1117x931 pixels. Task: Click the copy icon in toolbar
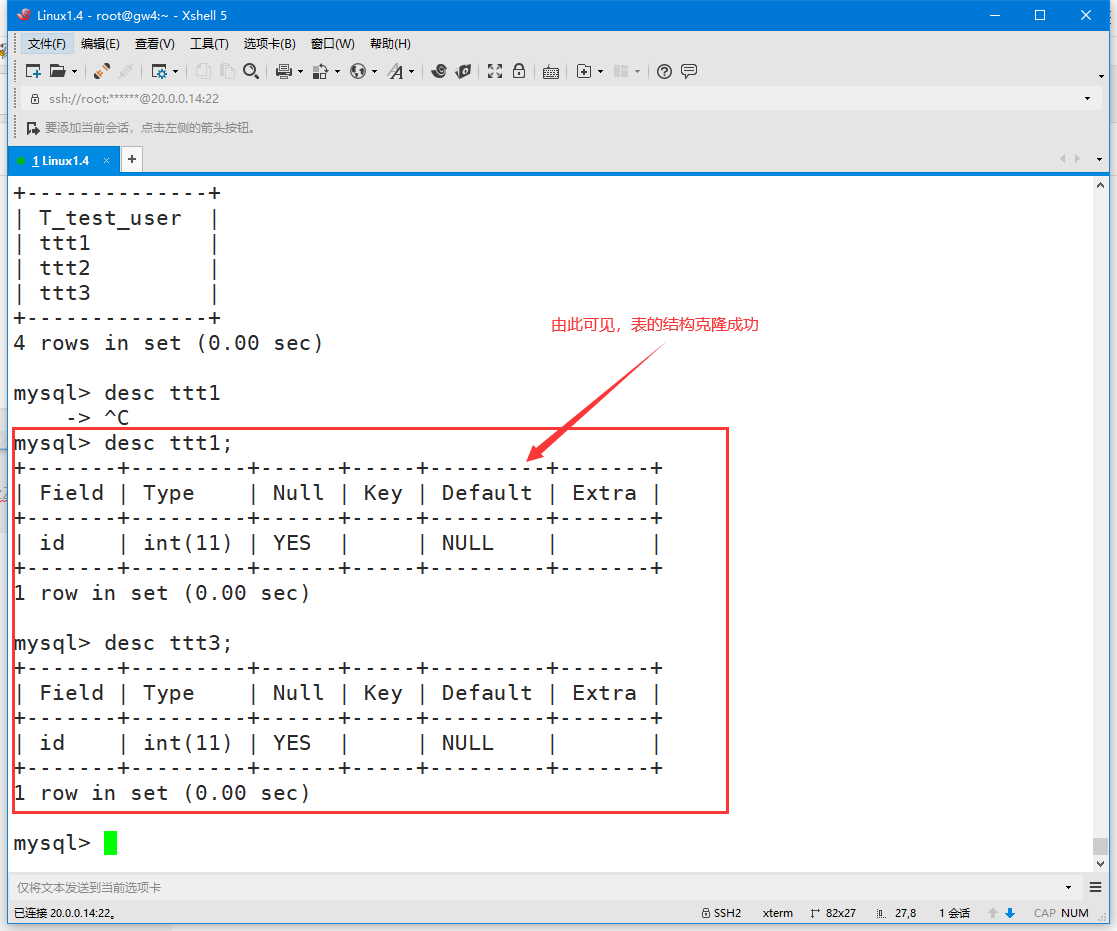coord(203,71)
